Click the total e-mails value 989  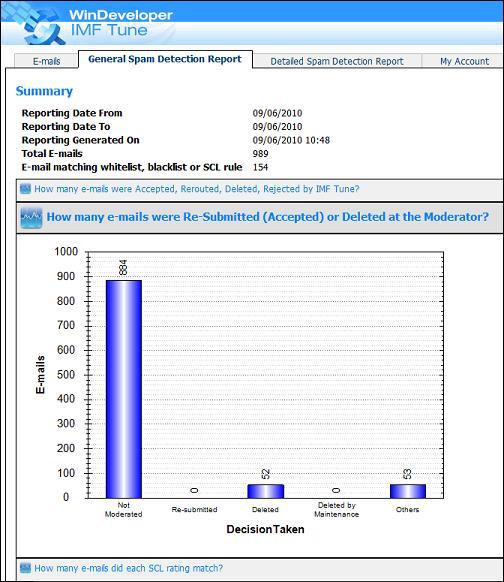260,154
